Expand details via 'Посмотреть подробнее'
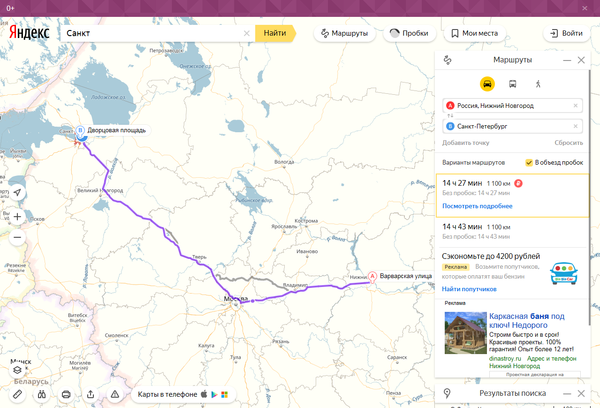The height and width of the screenshot is (408, 600). [477, 205]
